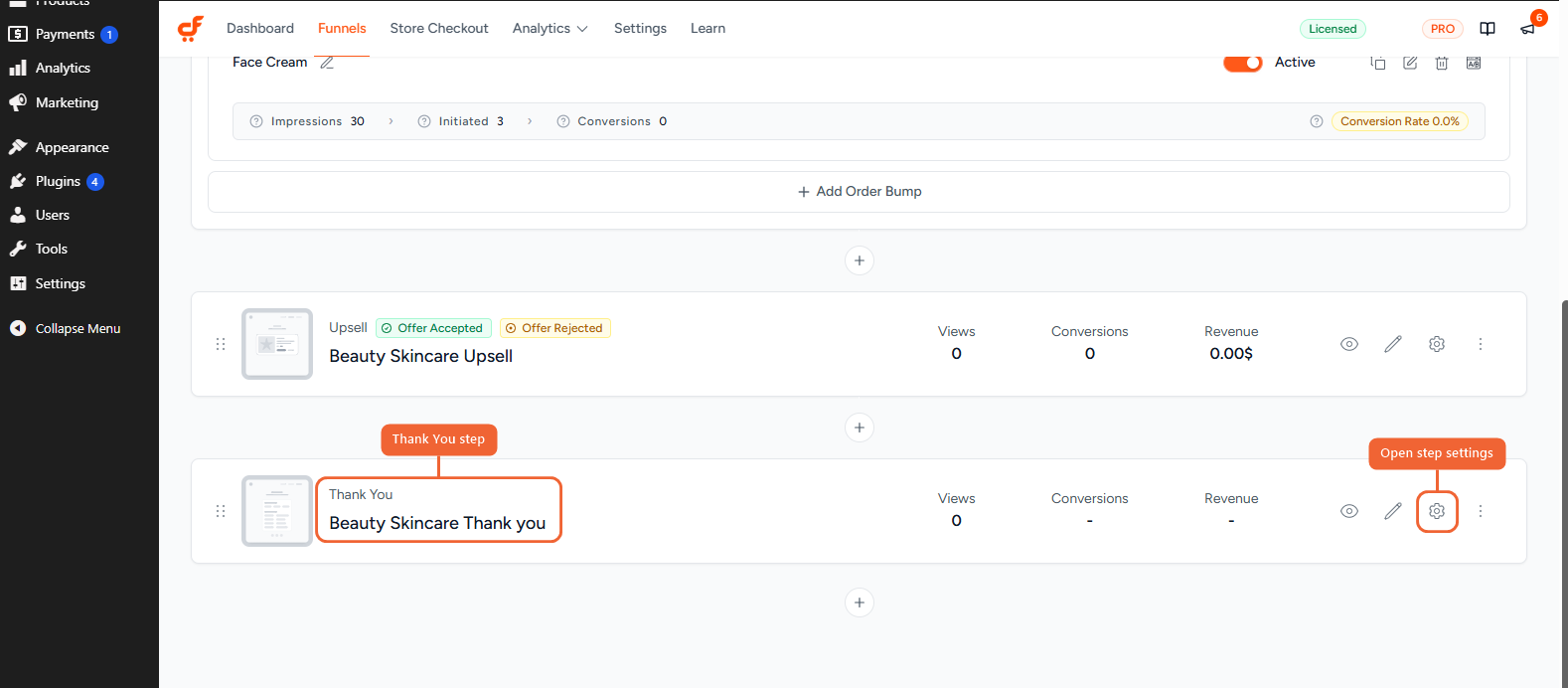Select the Funnels tab

[342, 29]
